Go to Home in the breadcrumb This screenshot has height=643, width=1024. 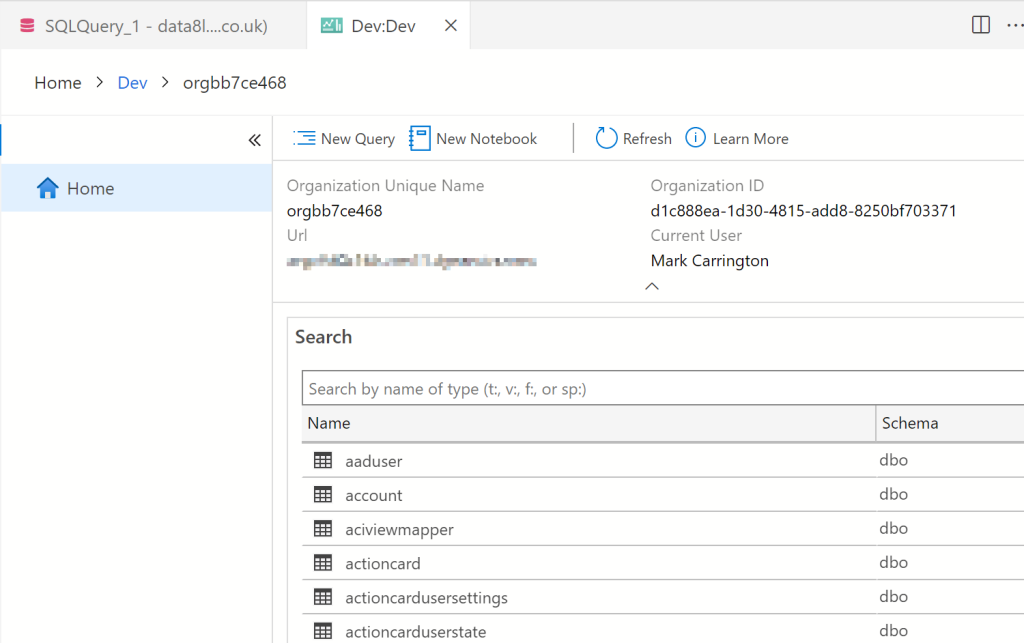58,83
